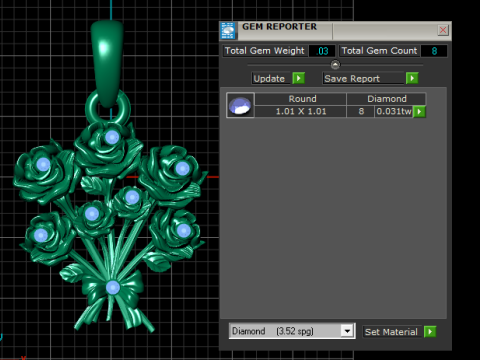Click Total Gem Count value 8
The image size is (480, 360).
434,51
